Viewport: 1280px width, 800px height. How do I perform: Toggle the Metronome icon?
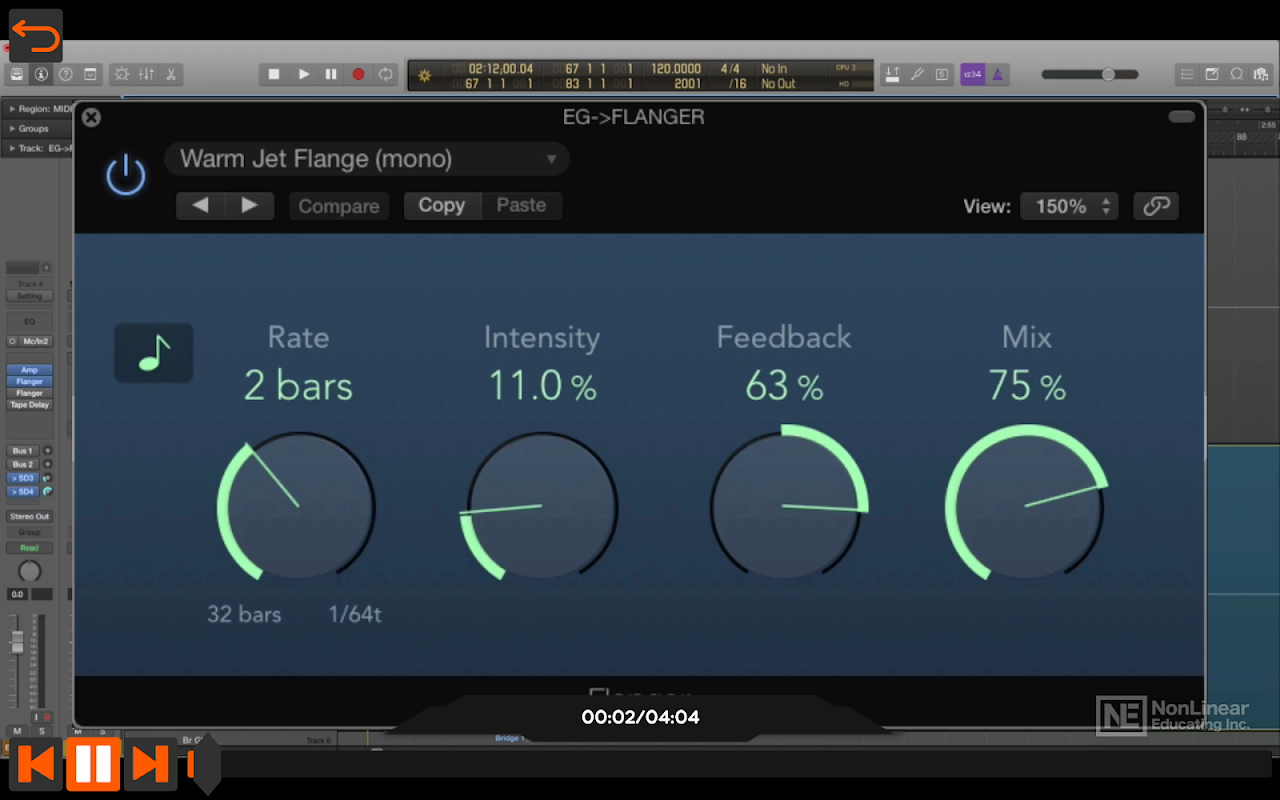coord(998,74)
